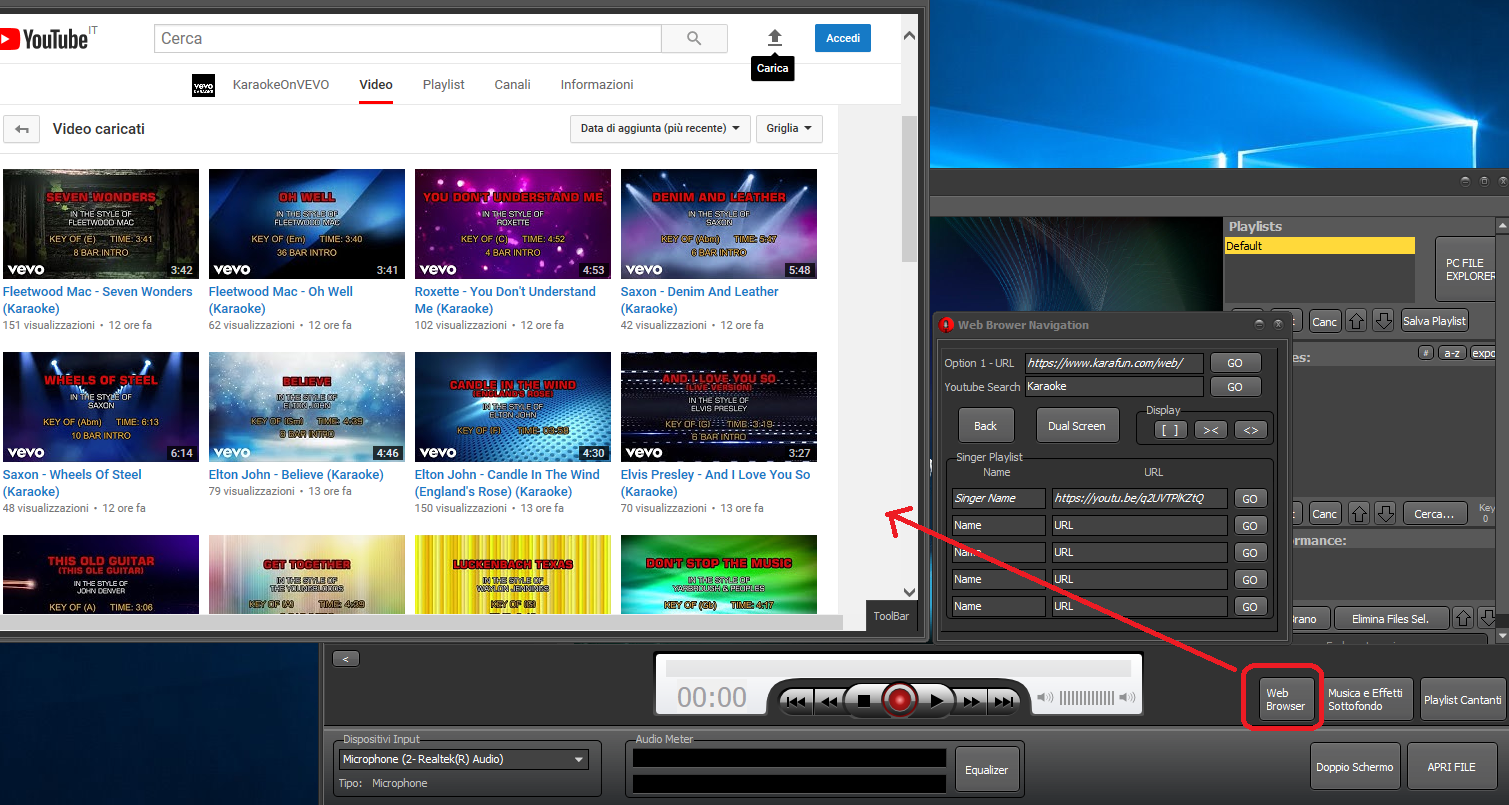This screenshot has height=805, width=1509.
Task: Open the 'Data di aggiunta' sort dropdown
Action: (x=660, y=128)
